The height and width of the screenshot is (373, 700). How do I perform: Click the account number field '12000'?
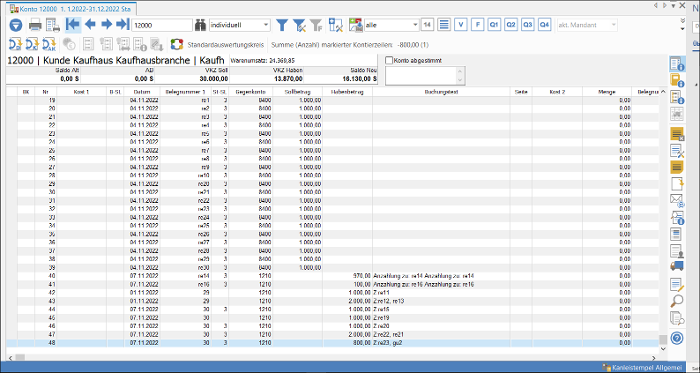point(162,25)
